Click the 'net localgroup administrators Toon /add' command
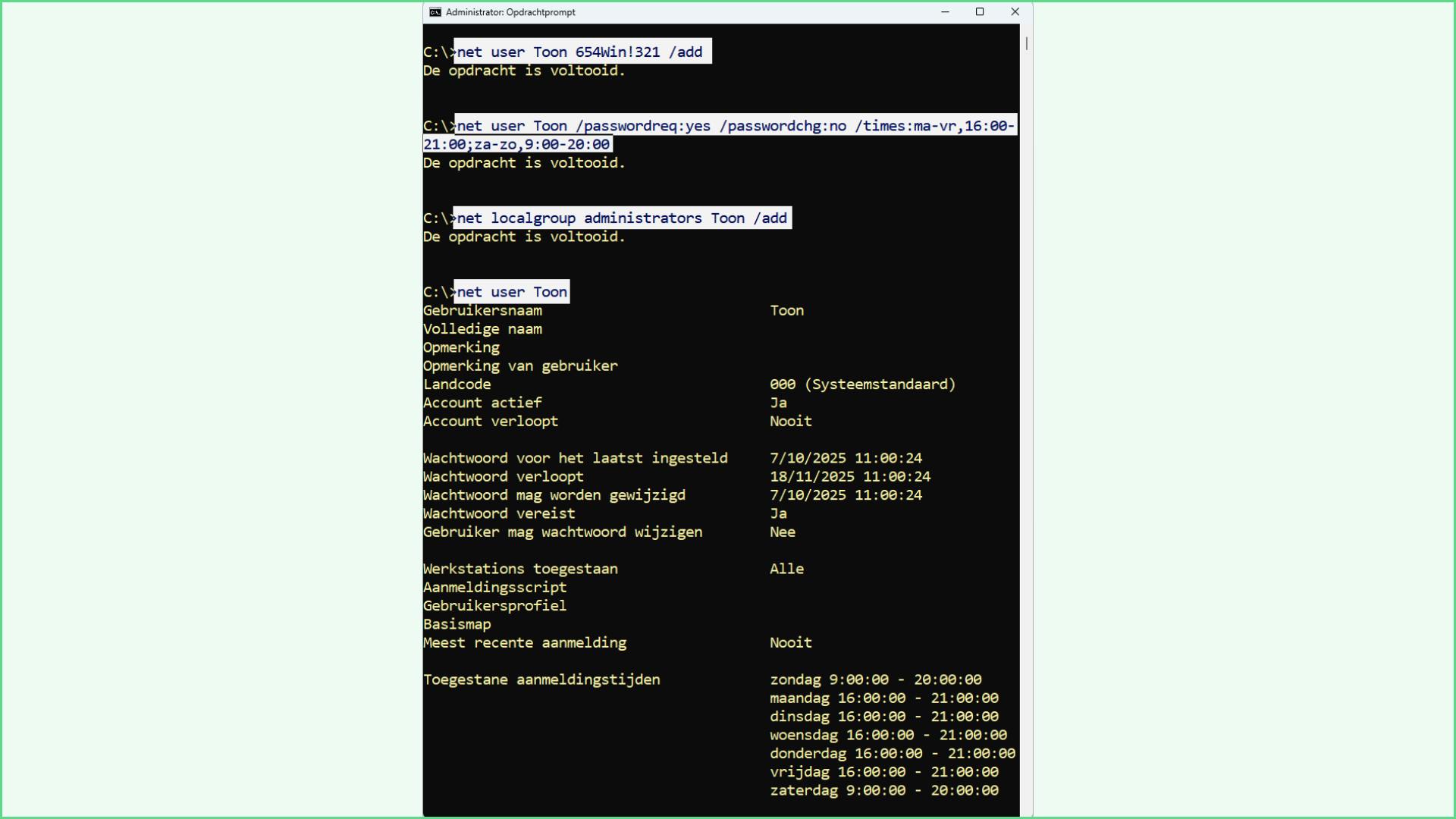This screenshot has height=819, width=1456. click(x=622, y=218)
